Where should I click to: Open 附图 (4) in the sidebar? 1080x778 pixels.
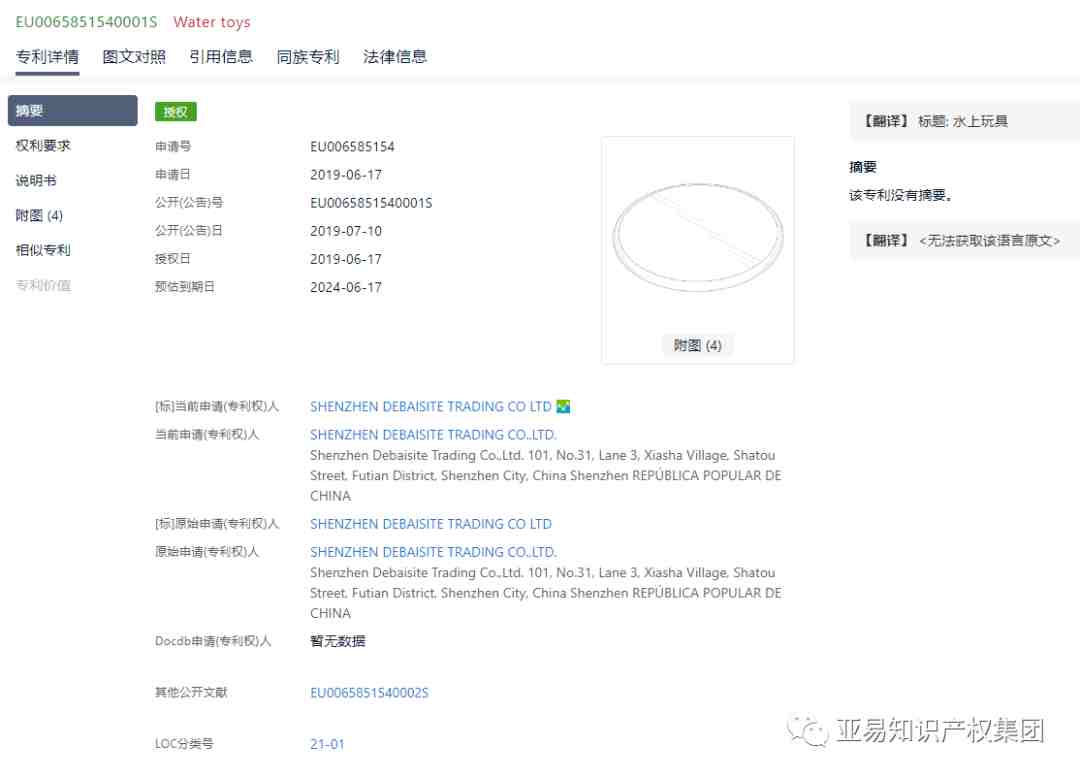tap(39, 215)
